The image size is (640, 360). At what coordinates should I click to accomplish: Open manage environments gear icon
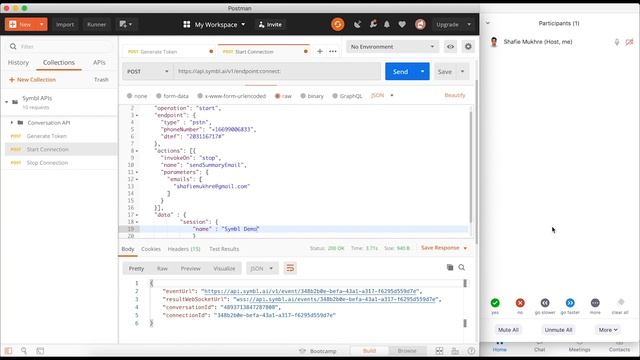[x=468, y=47]
